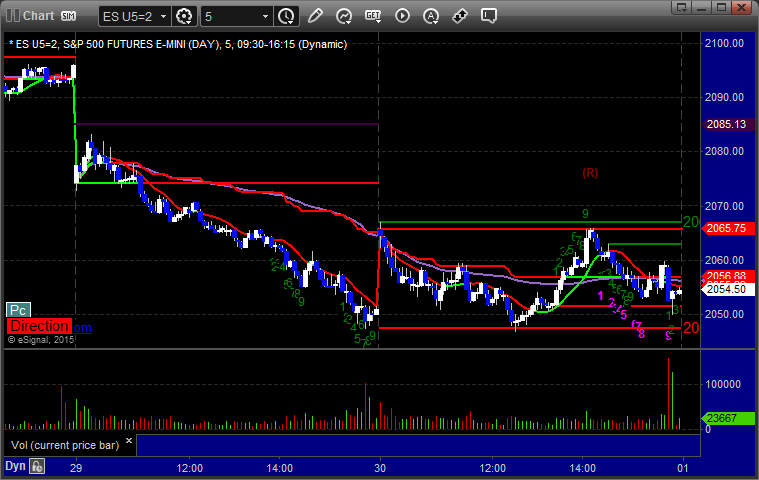Click the Pc button on chart
Viewport: 759px width, 480px height.
(x=18, y=310)
